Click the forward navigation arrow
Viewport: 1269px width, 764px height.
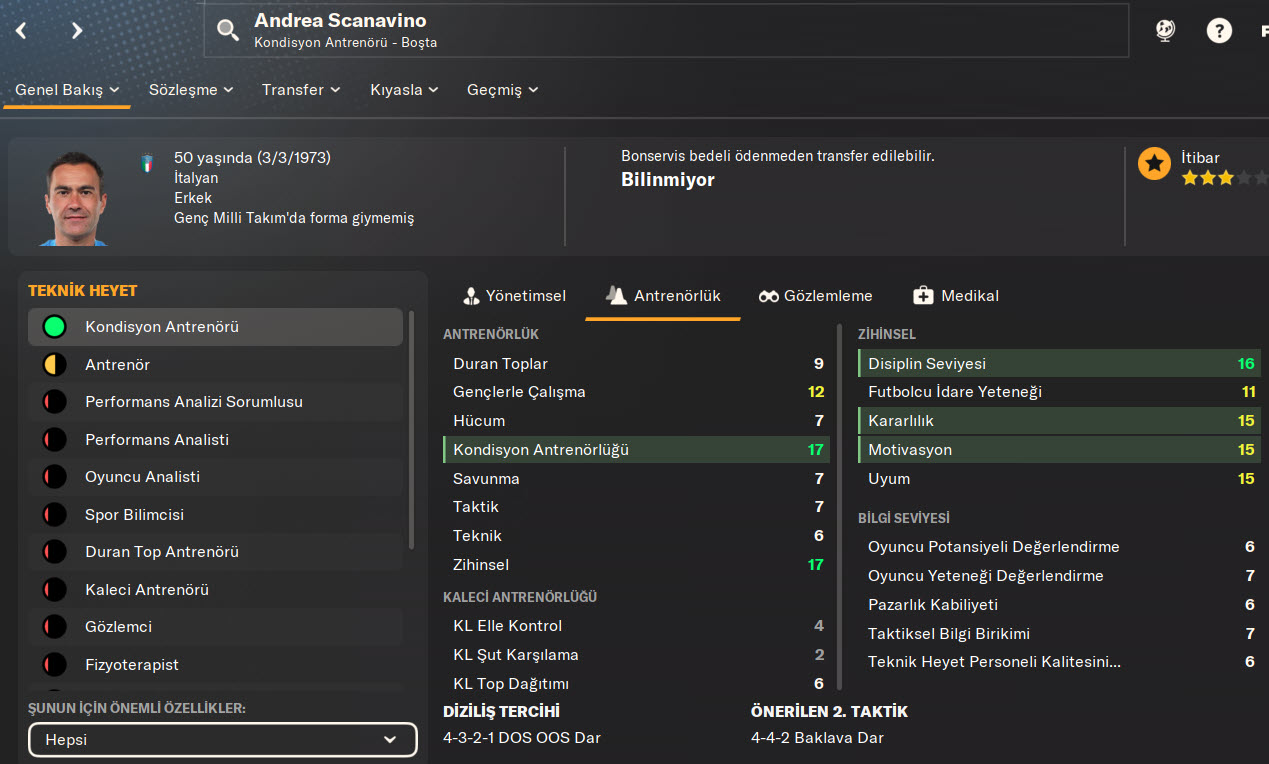click(77, 30)
